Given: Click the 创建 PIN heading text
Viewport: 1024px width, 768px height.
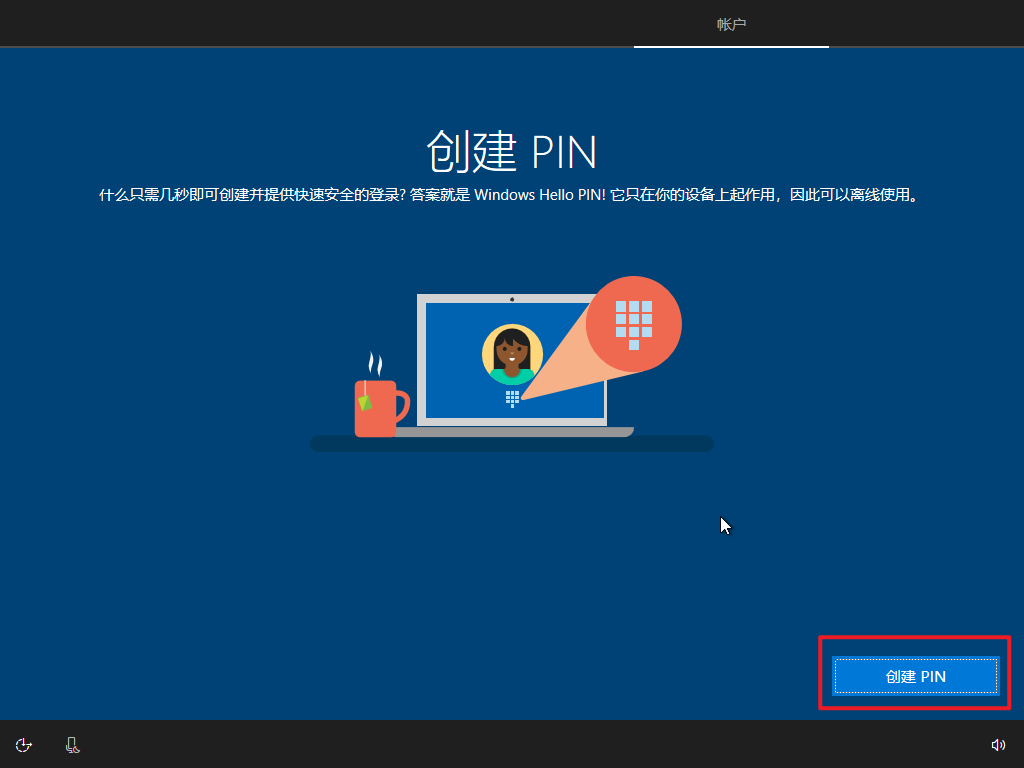Looking at the screenshot, I should (511, 152).
